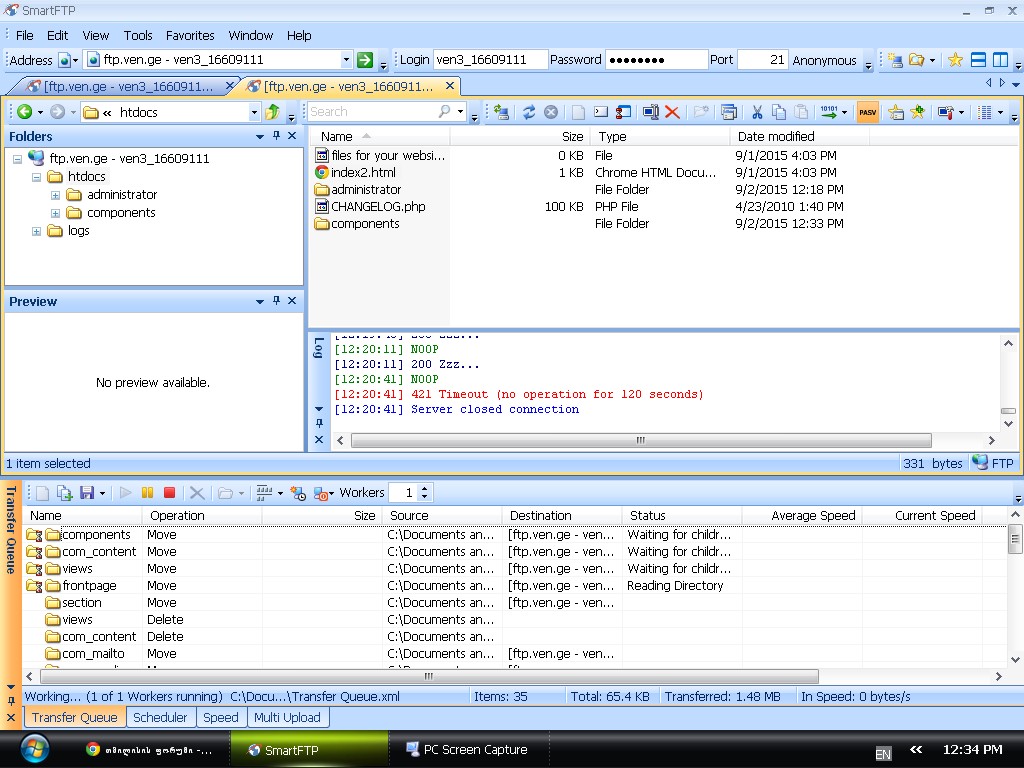This screenshot has width=1024, height=768.
Task: Click the green Connect arrow beside address
Action: [366, 60]
